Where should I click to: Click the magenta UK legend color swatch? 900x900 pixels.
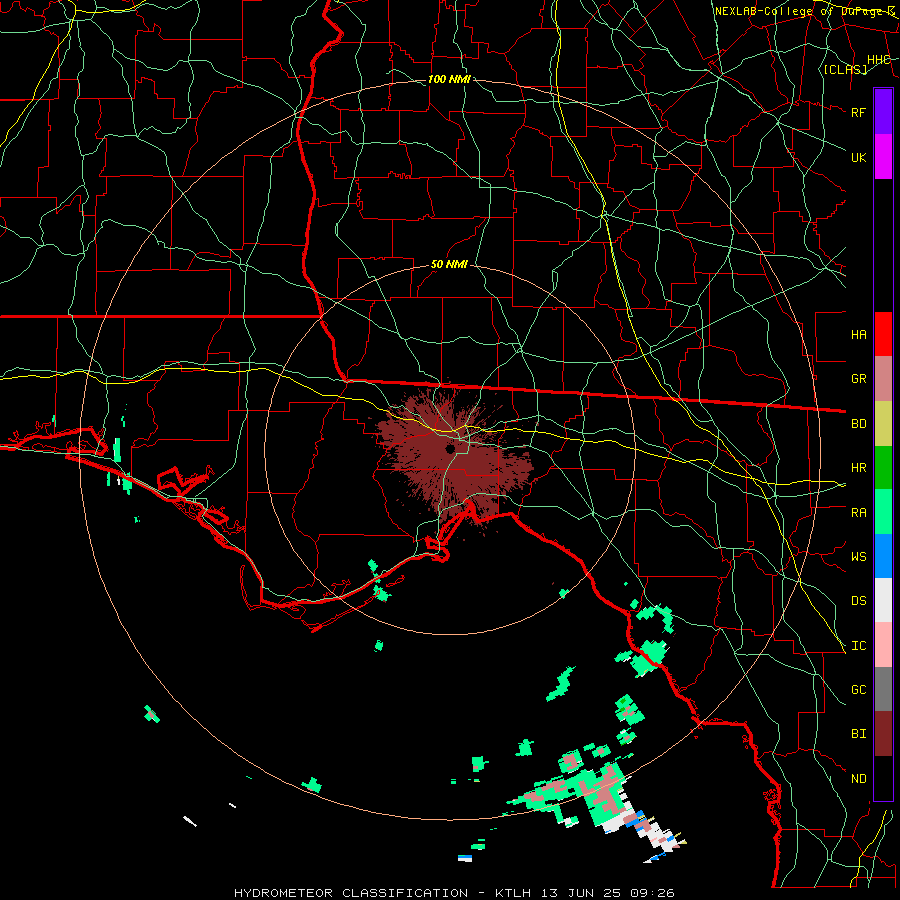883,157
